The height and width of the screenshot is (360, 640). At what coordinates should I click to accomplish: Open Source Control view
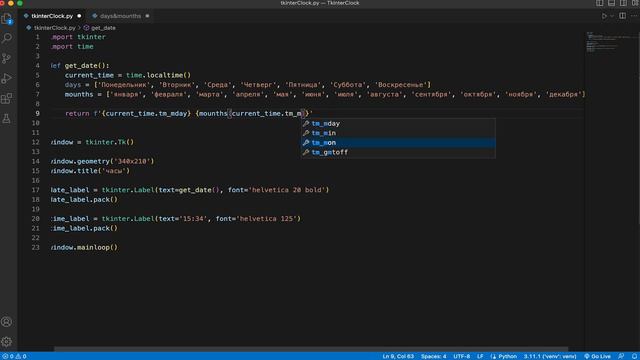click(x=7, y=58)
